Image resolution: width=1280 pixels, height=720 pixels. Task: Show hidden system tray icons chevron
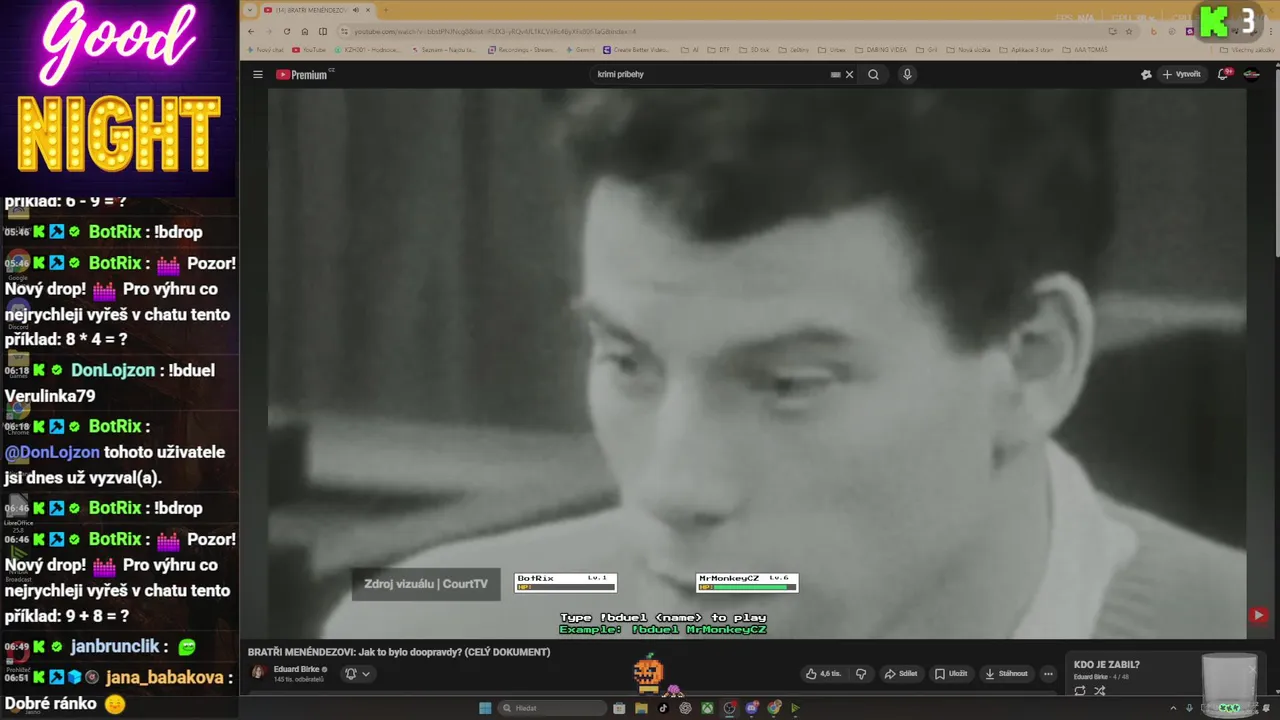click(1173, 708)
